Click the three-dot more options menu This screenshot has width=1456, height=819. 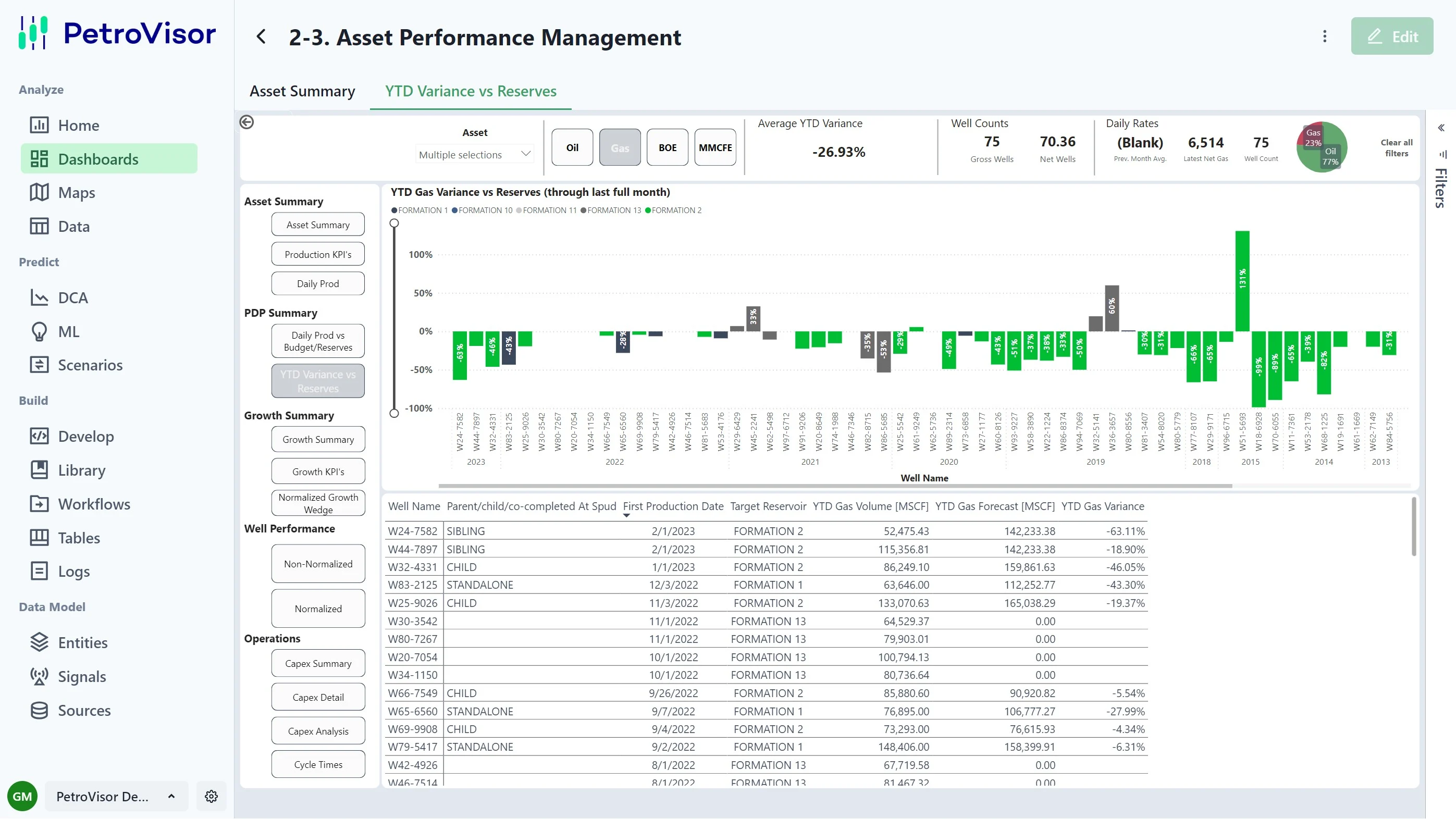[1324, 37]
